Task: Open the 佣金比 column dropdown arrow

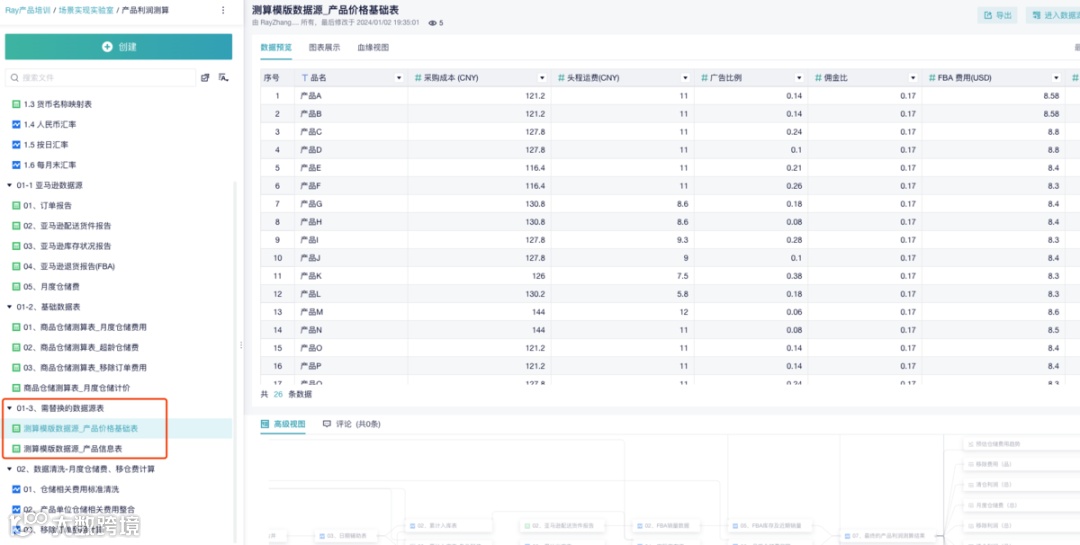Action: point(913,78)
